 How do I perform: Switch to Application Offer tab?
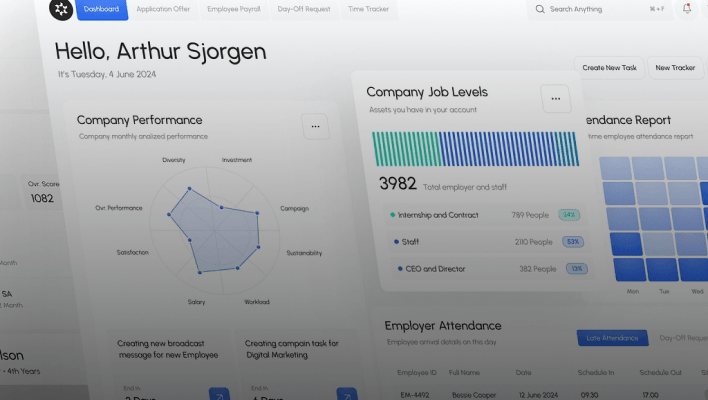pyautogui.click(x=163, y=9)
